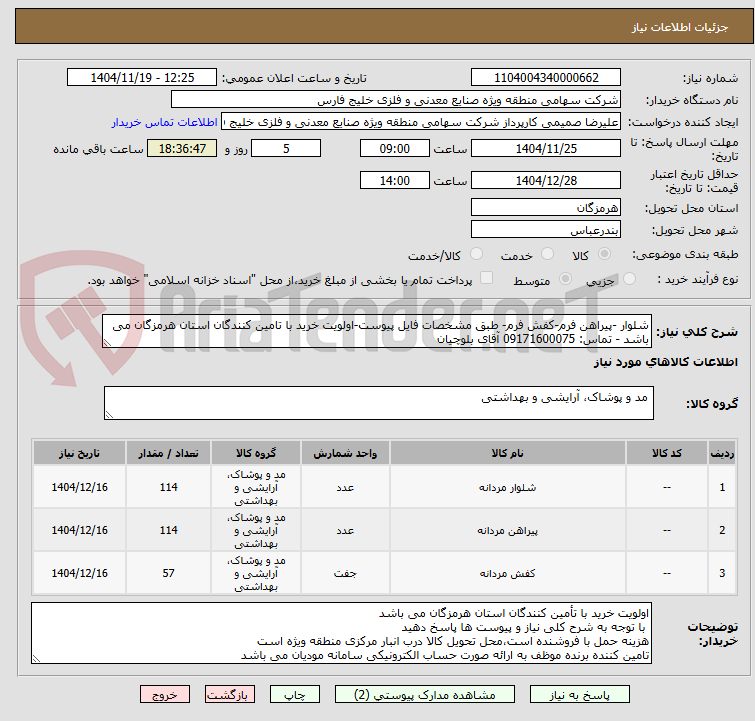755x721 pixels.
Task: Click quantity 114 in شلوار مردانه row
Action: [x=168, y=487]
